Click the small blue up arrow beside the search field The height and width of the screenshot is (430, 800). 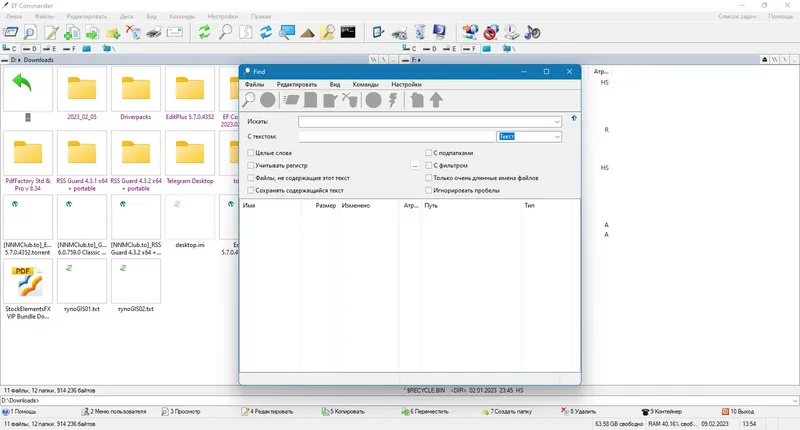point(574,118)
